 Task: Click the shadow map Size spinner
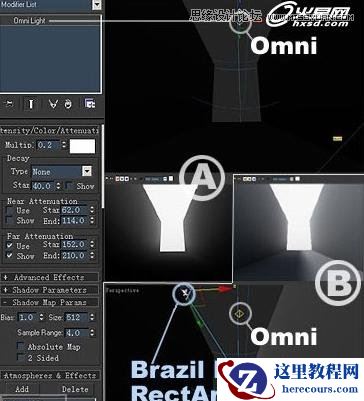tap(92, 317)
